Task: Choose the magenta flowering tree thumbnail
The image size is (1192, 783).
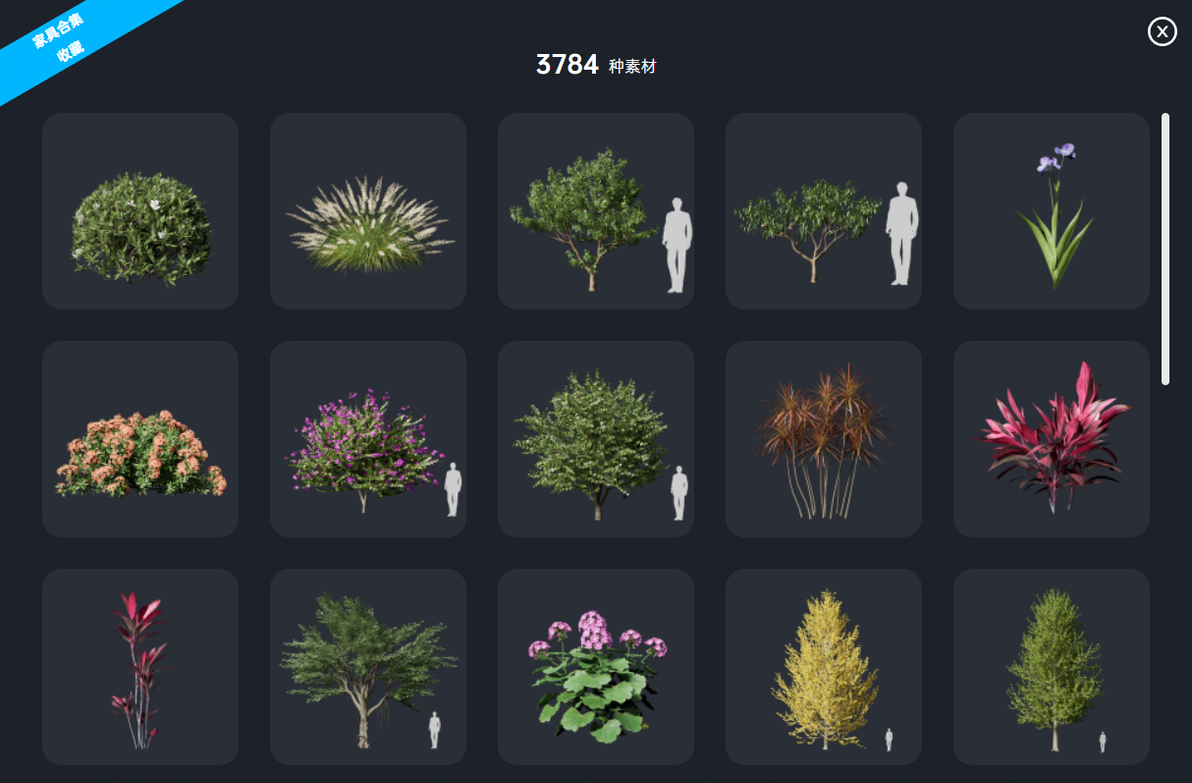Action: 368,439
